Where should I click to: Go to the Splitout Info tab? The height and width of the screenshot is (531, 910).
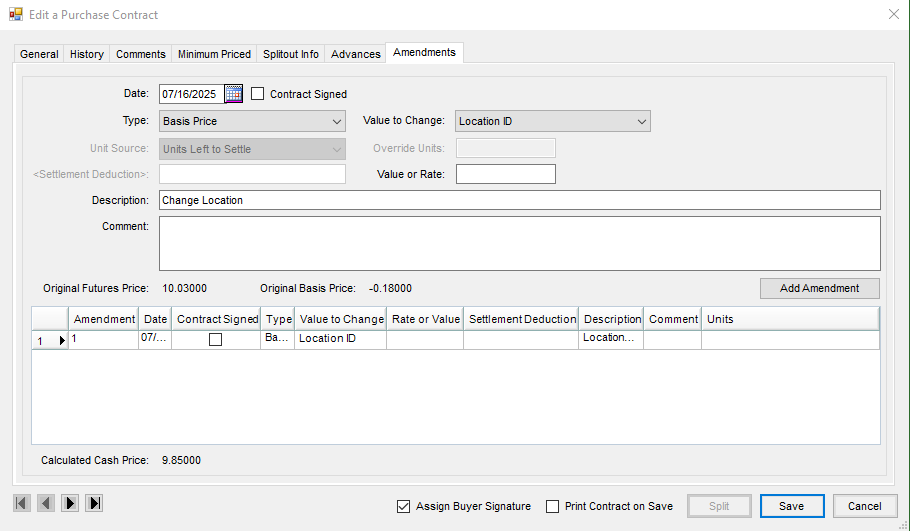[291, 54]
